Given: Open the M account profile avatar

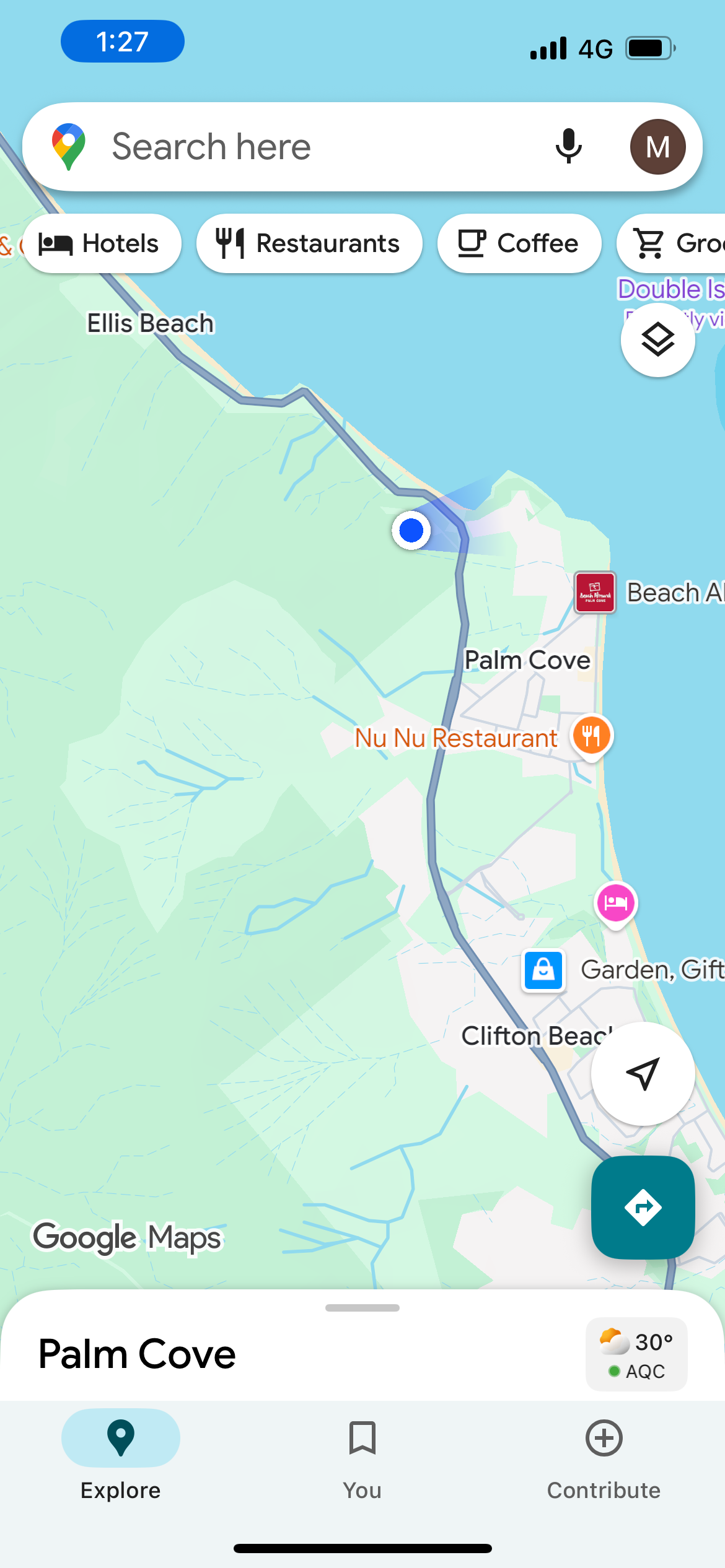Looking at the screenshot, I should 657,147.
